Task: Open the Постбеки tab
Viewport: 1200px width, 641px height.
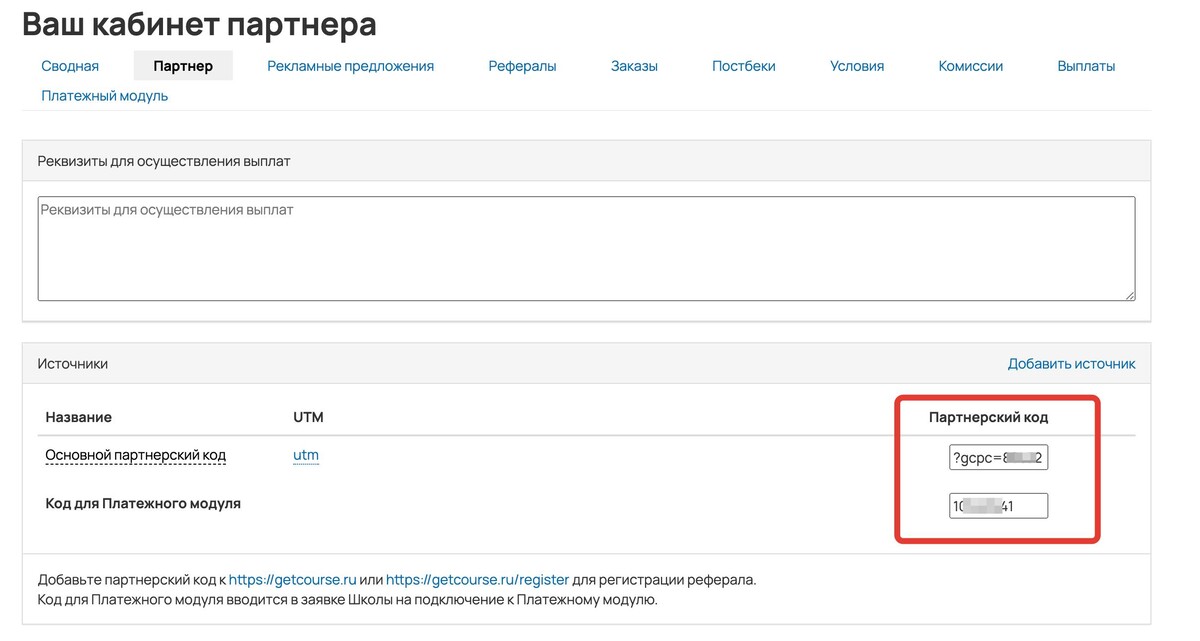Action: click(x=744, y=66)
